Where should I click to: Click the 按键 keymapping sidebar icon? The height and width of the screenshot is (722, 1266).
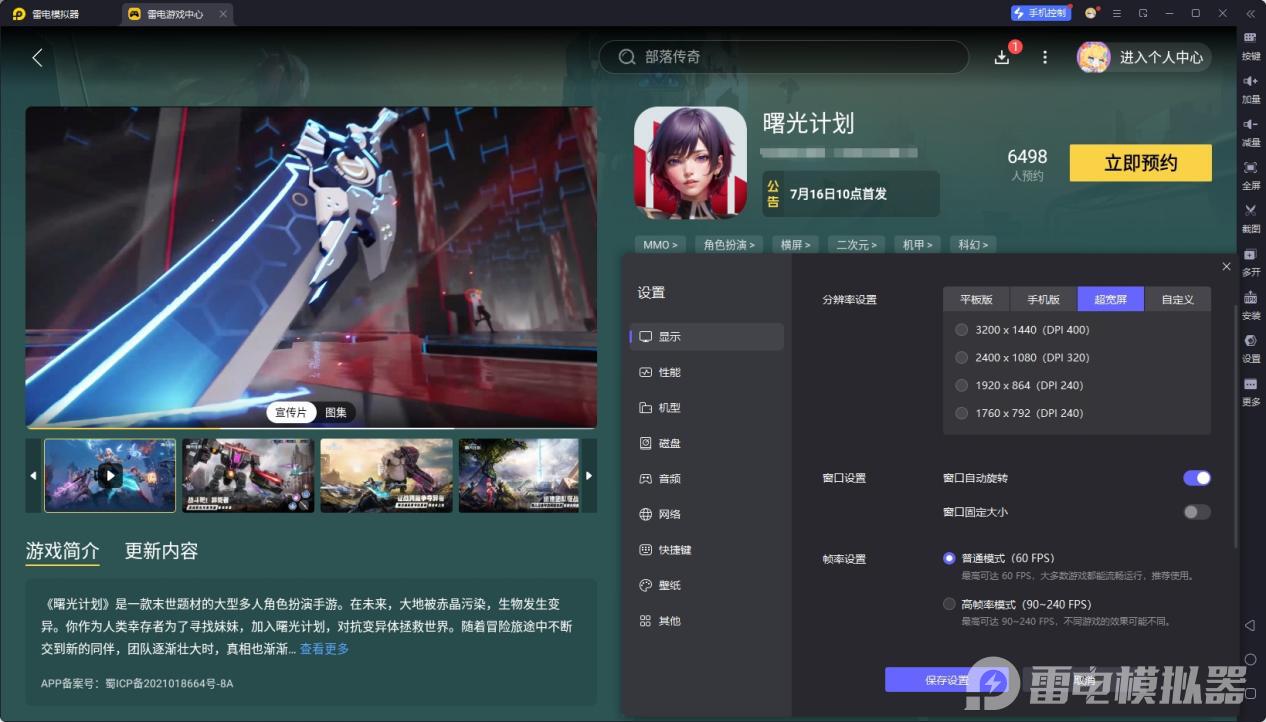click(1250, 44)
